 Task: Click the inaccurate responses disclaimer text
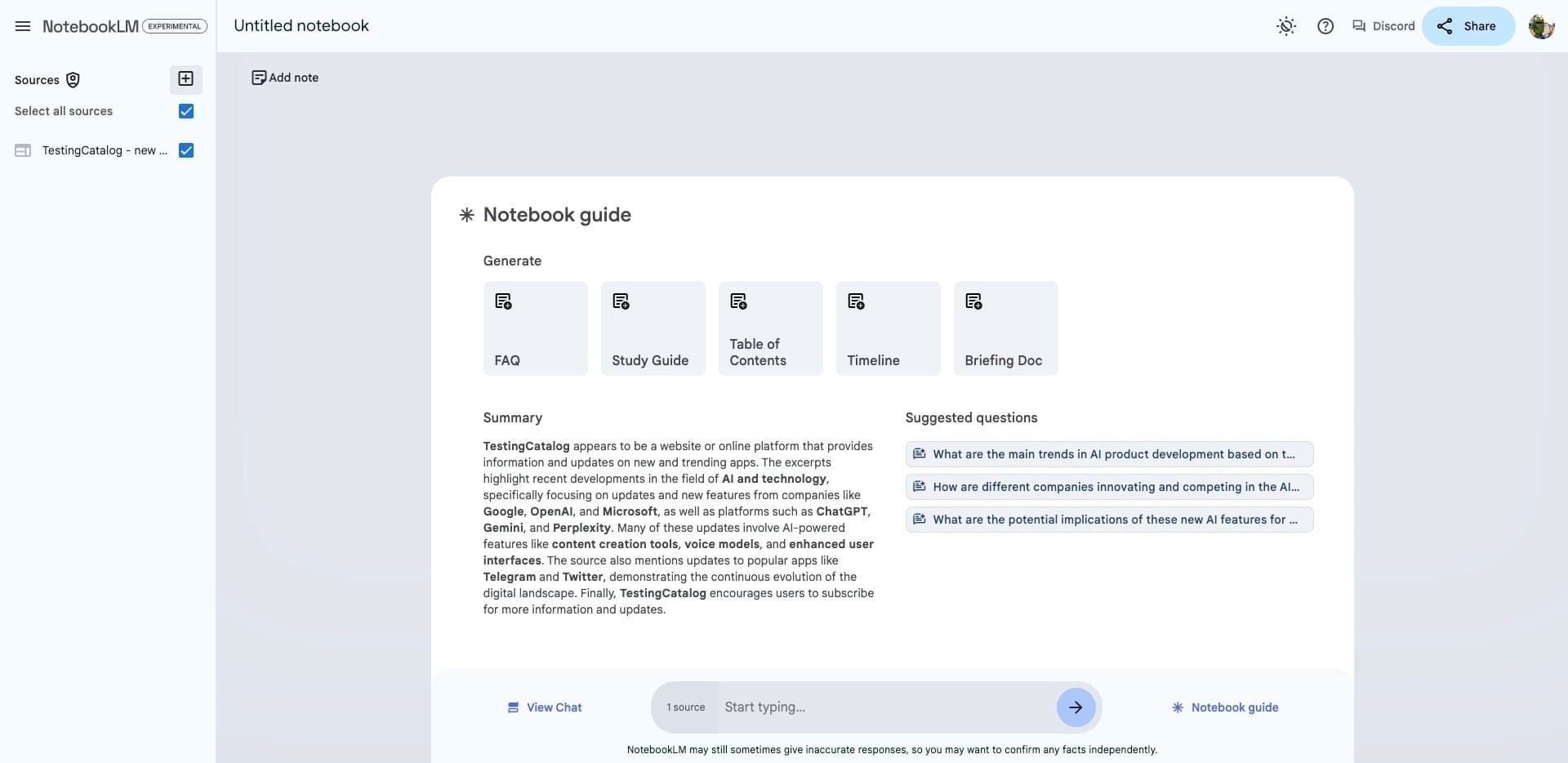(892, 749)
